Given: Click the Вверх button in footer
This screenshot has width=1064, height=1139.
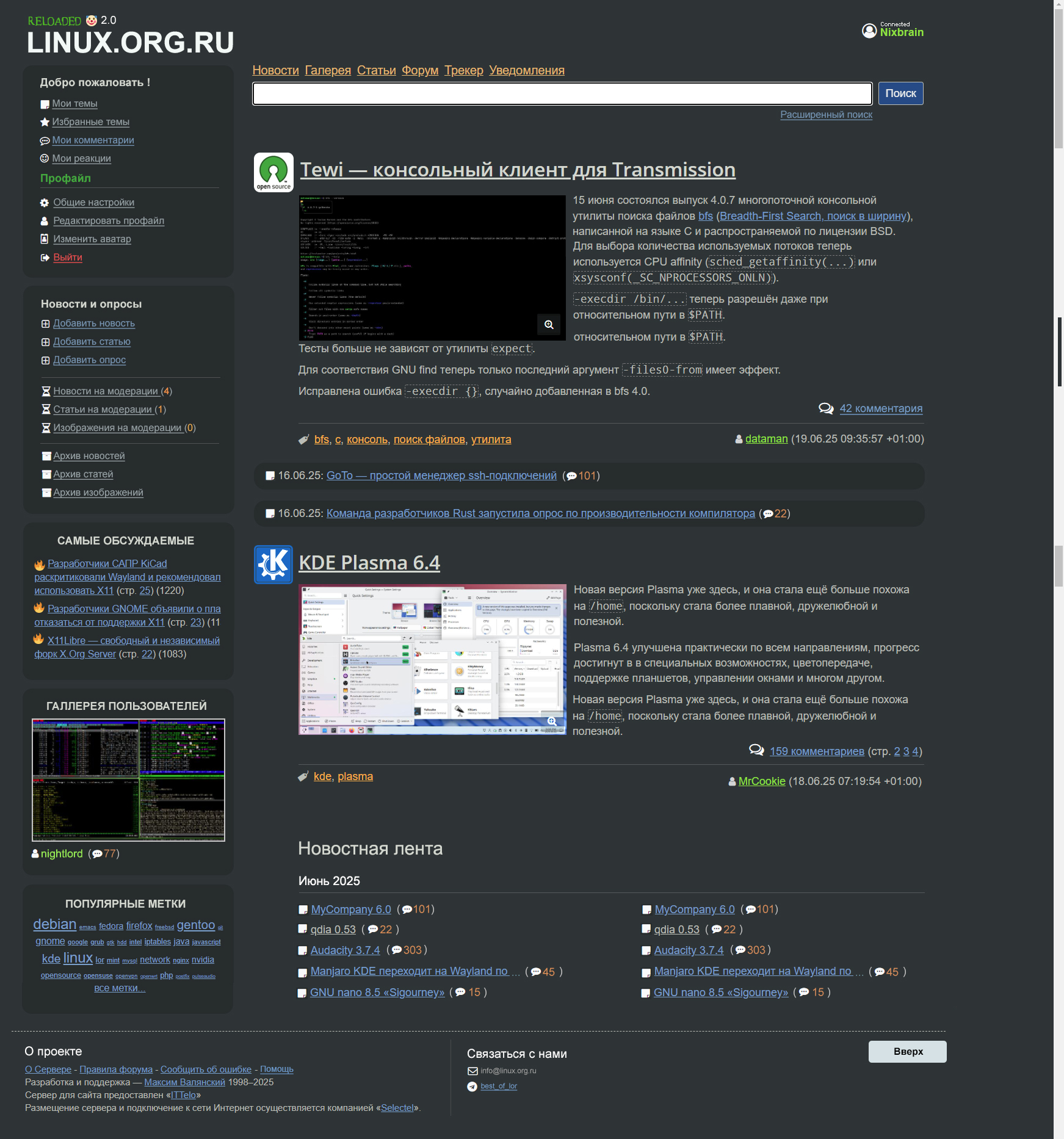Looking at the screenshot, I should click(908, 1051).
